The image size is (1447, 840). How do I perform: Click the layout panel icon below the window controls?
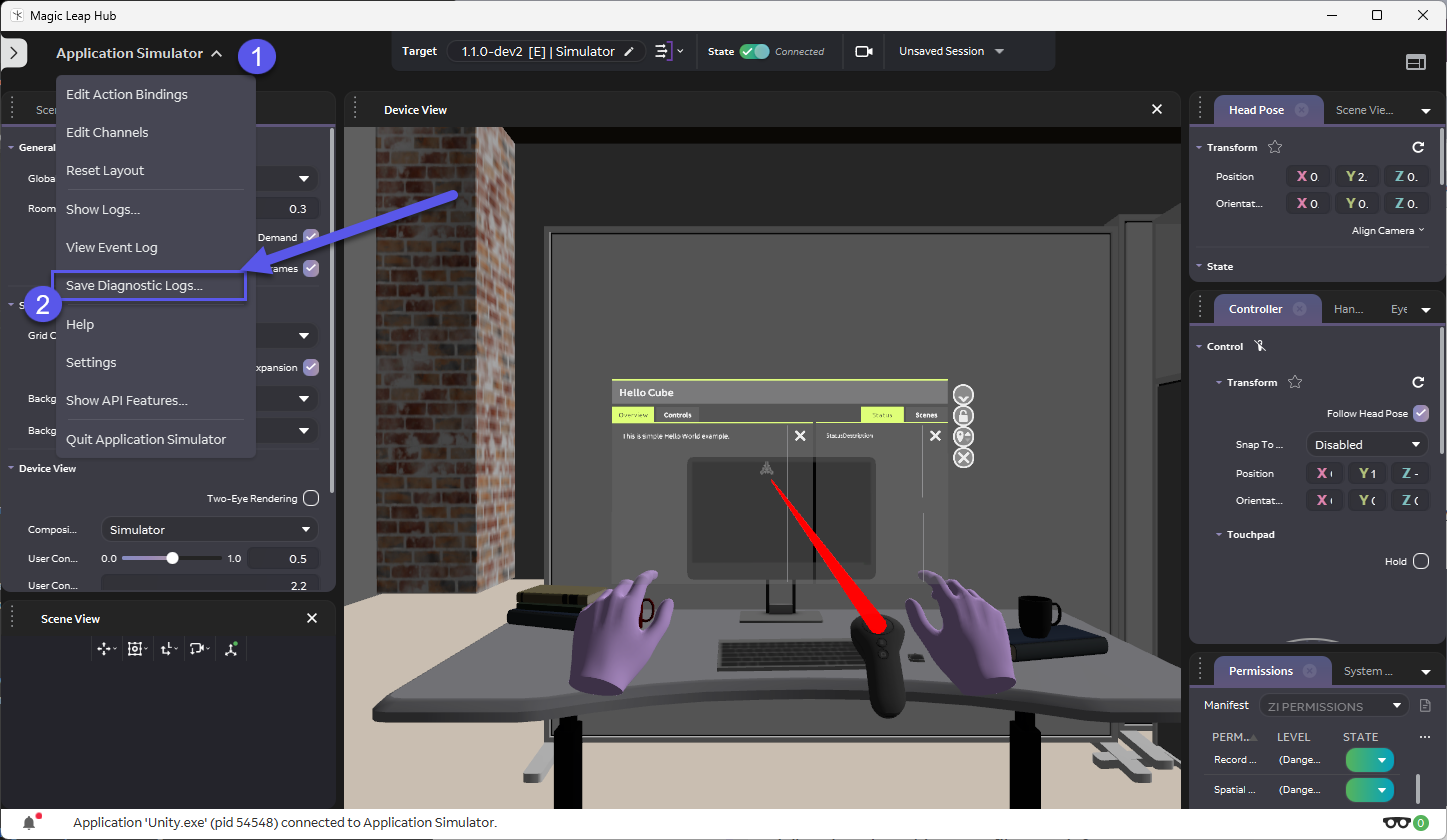coord(1416,62)
